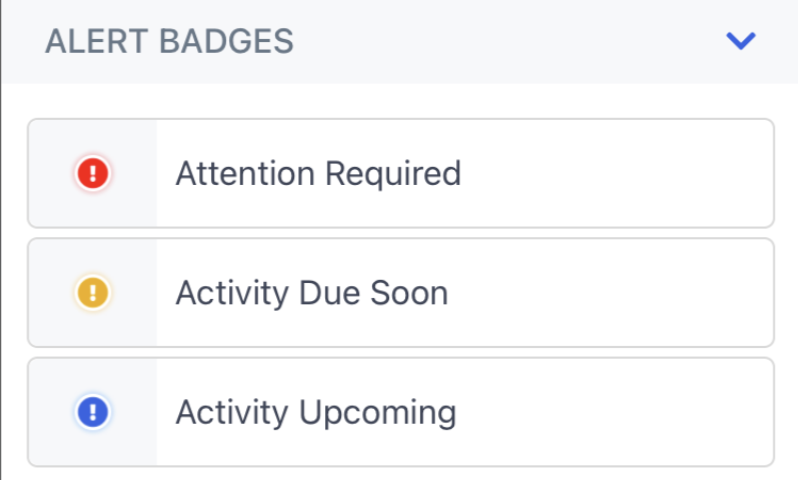Click the yellow Activity Due Soon icon

click(x=93, y=292)
